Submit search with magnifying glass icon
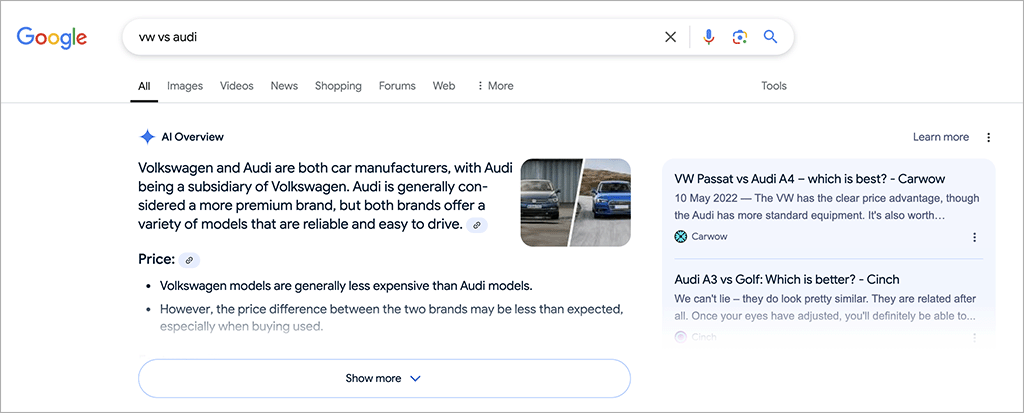The width and height of the screenshot is (1024, 413). pyautogui.click(x=771, y=37)
